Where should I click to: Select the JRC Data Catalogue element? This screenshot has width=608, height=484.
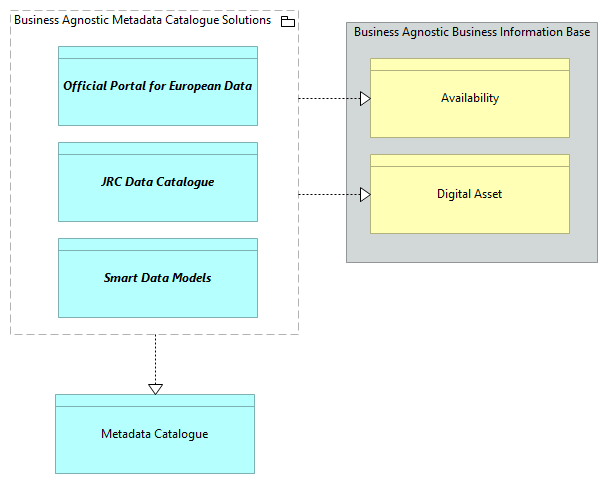pyautogui.click(x=158, y=182)
